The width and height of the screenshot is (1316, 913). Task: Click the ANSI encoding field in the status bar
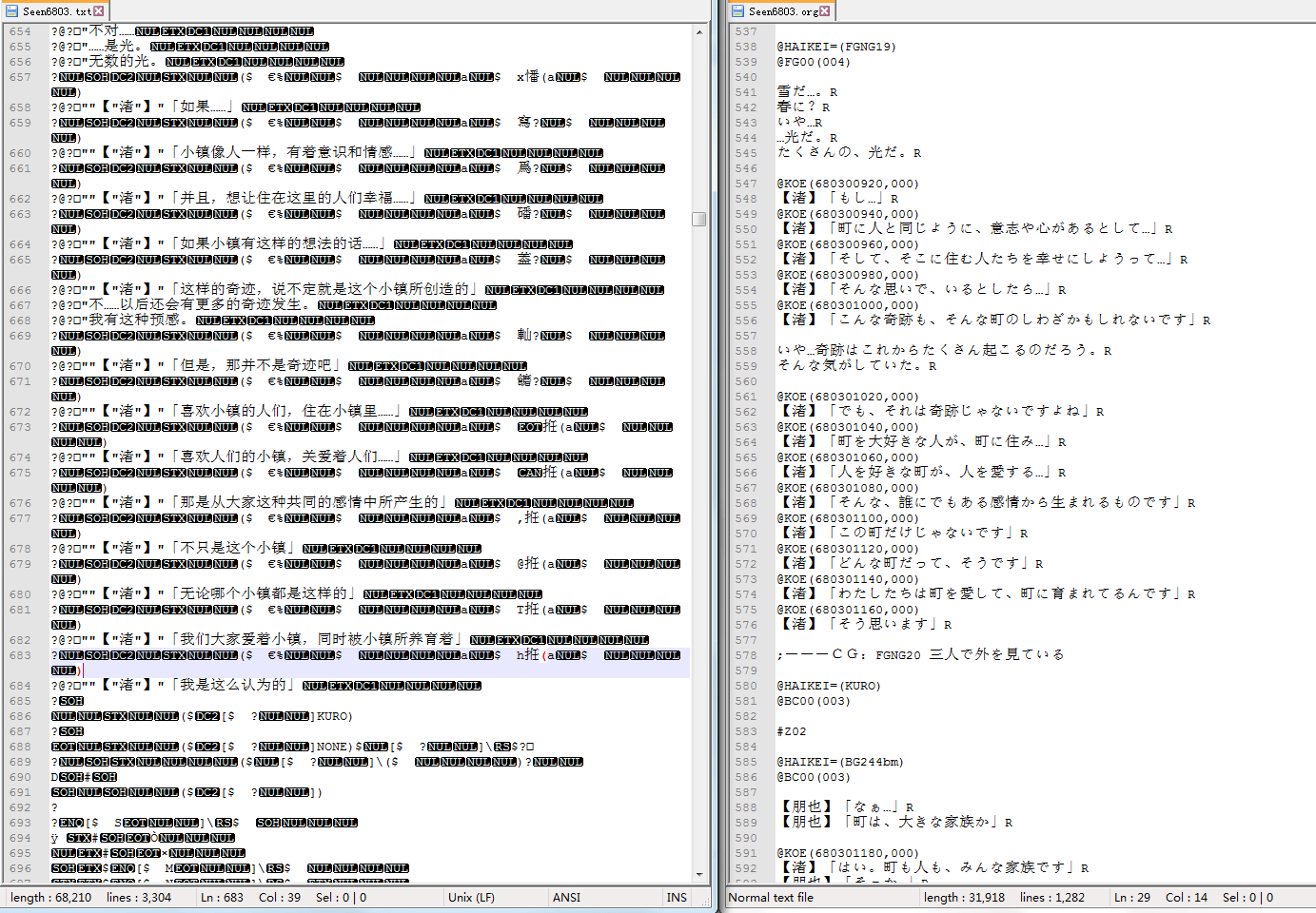tap(566, 898)
